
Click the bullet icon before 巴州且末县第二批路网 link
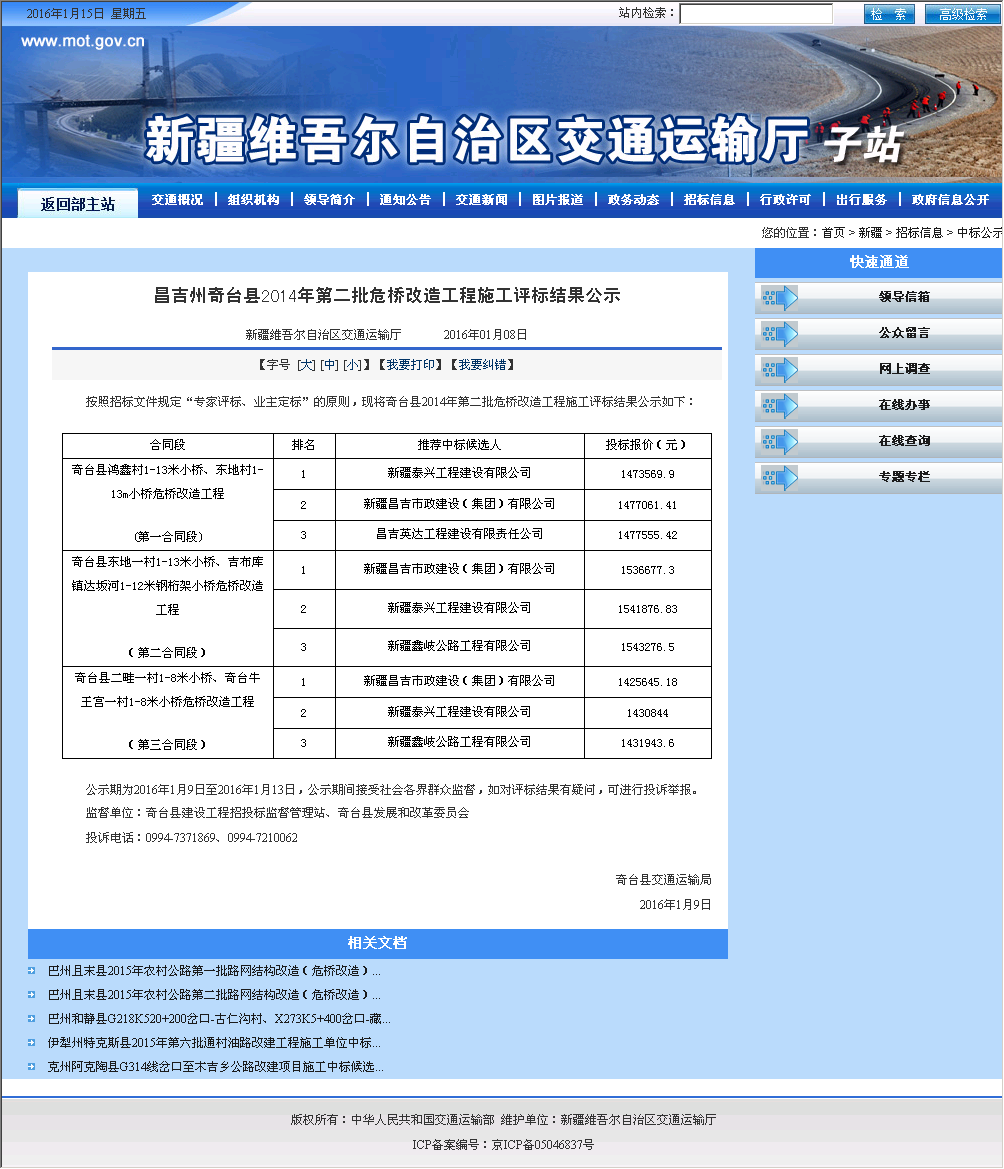tap(31, 995)
